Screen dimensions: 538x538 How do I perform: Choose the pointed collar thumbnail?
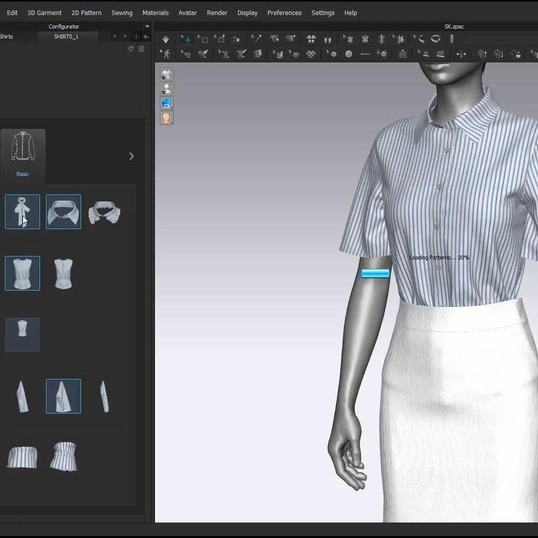63,212
